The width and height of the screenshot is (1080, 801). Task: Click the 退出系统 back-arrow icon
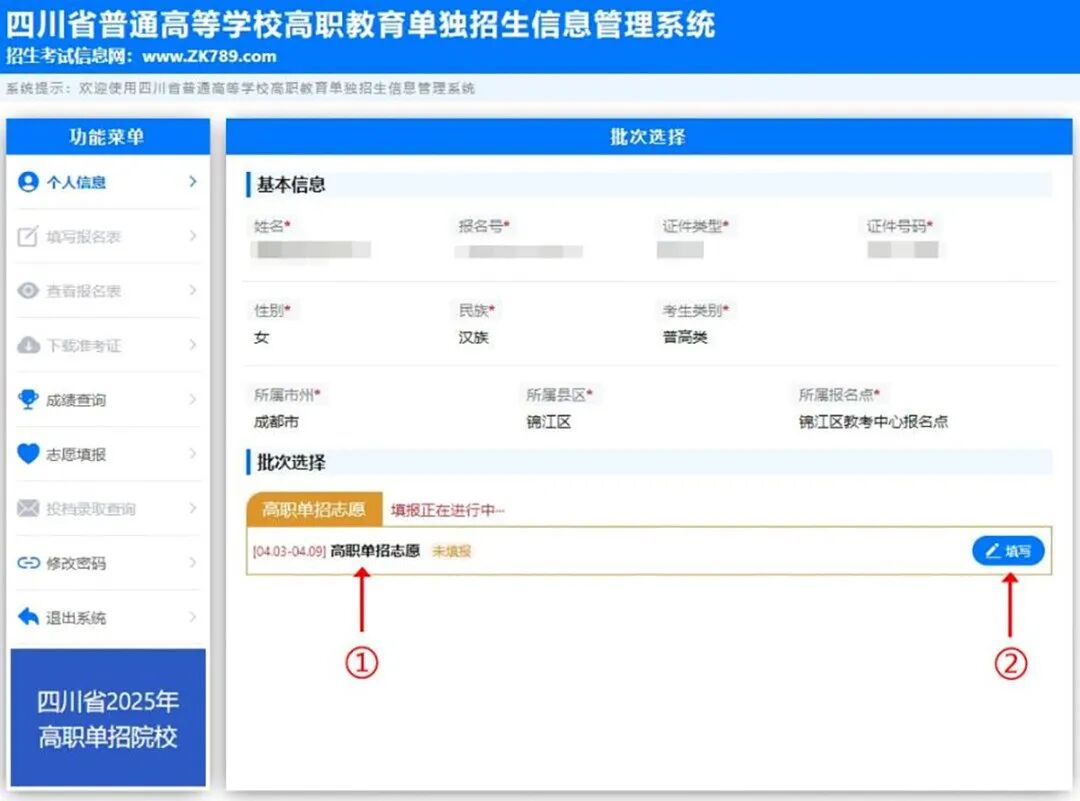(30, 617)
